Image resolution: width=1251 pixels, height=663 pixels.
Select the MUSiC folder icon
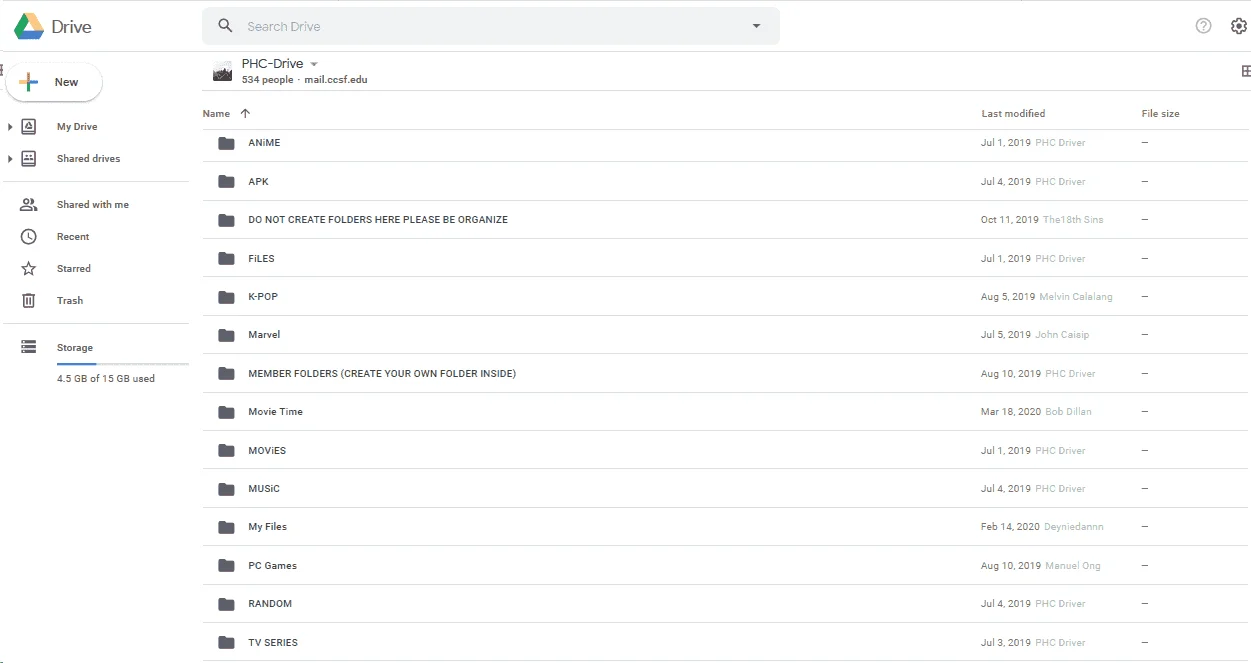tap(226, 489)
